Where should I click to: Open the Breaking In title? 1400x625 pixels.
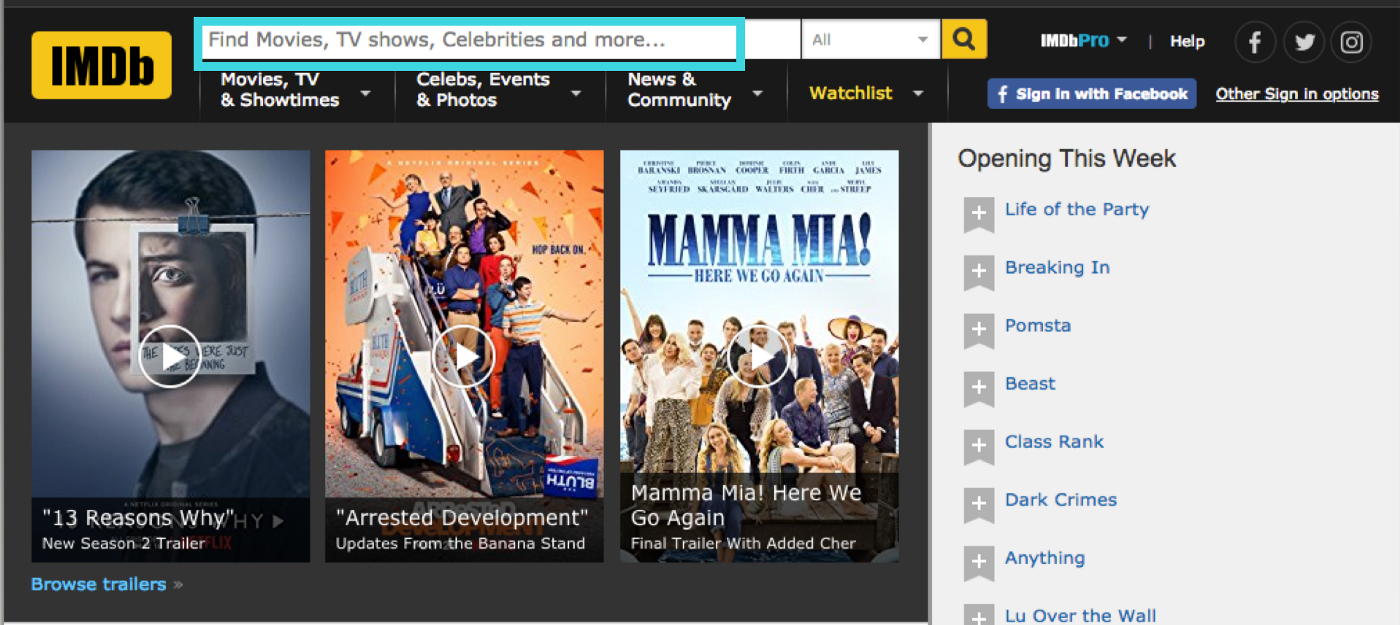pos(1057,267)
